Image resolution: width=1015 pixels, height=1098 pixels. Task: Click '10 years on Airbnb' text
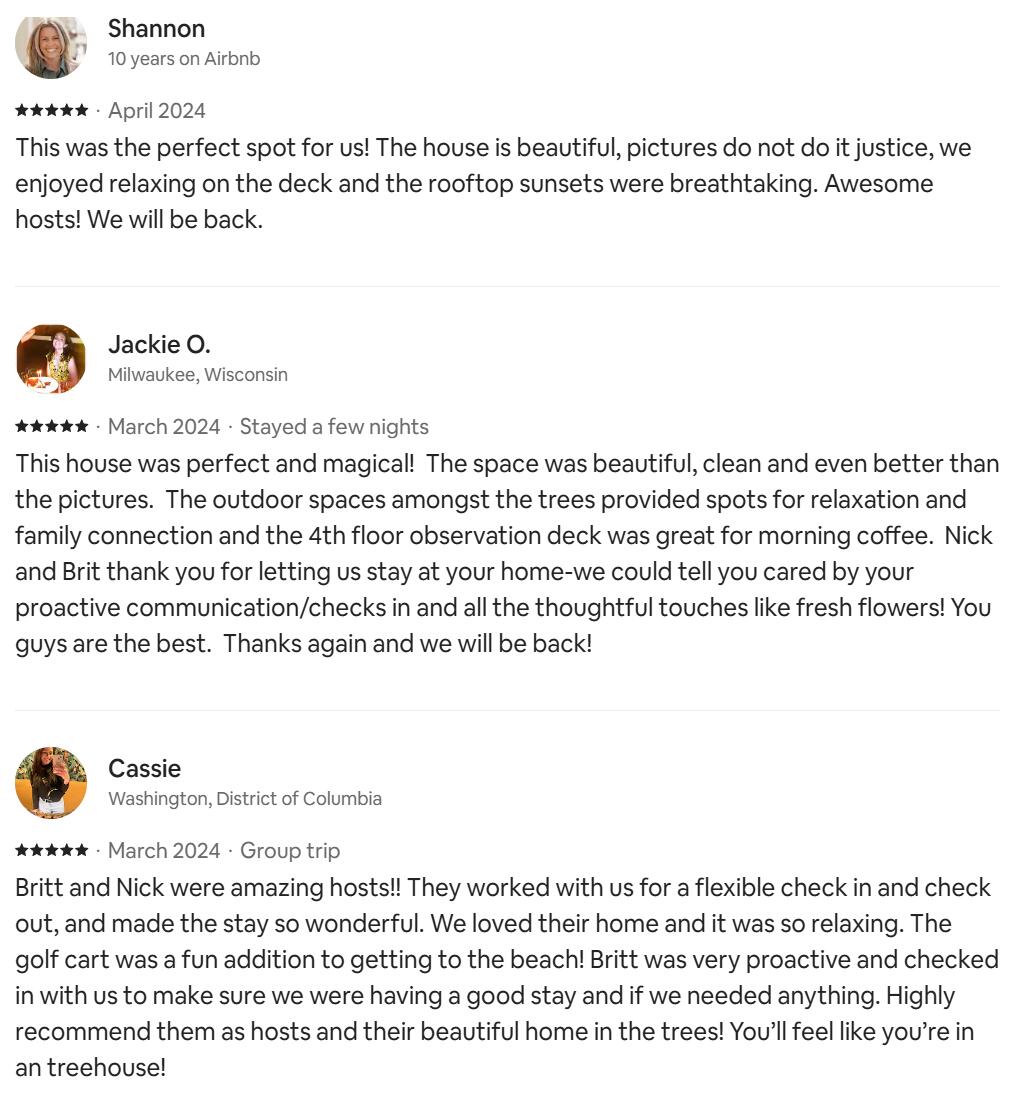184,59
